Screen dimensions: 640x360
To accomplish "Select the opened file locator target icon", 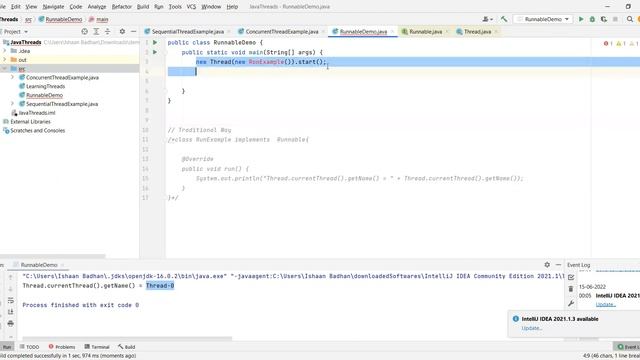I will tap(84, 31).
